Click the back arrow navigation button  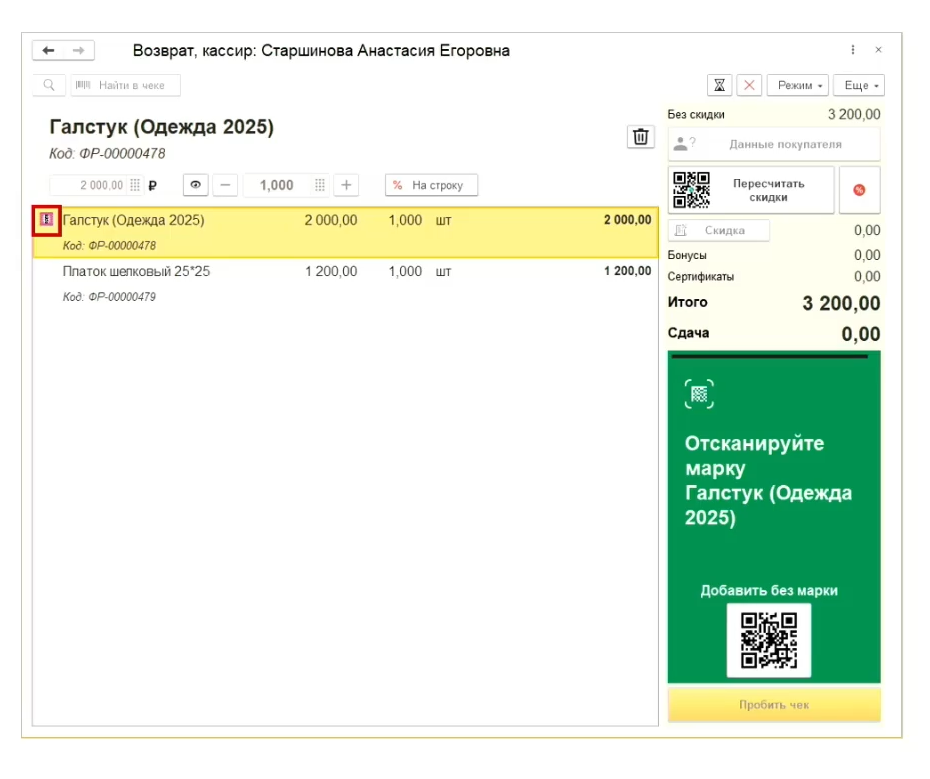(48, 51)
